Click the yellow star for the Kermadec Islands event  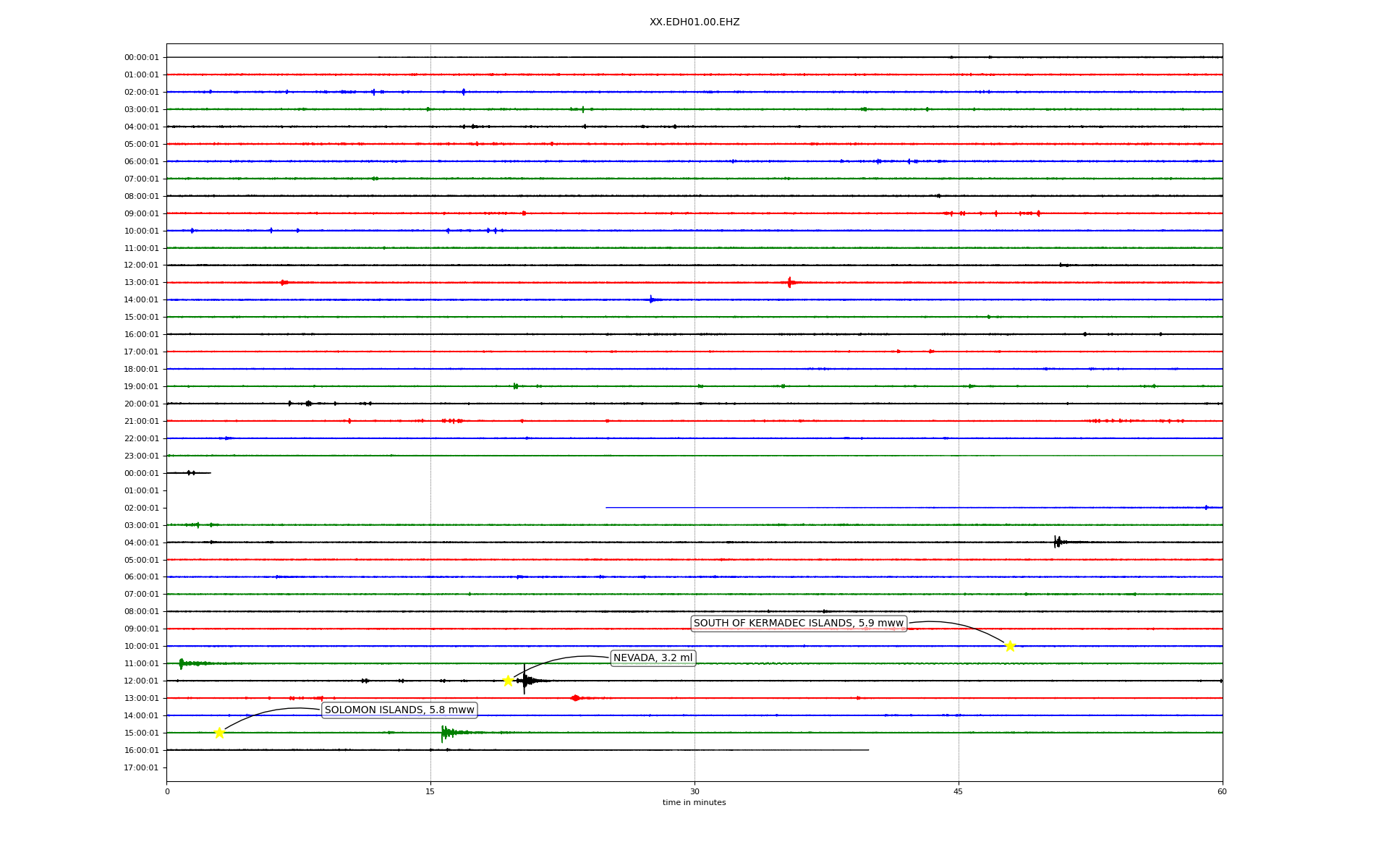pyautogui.click(x=1010, y=646)
